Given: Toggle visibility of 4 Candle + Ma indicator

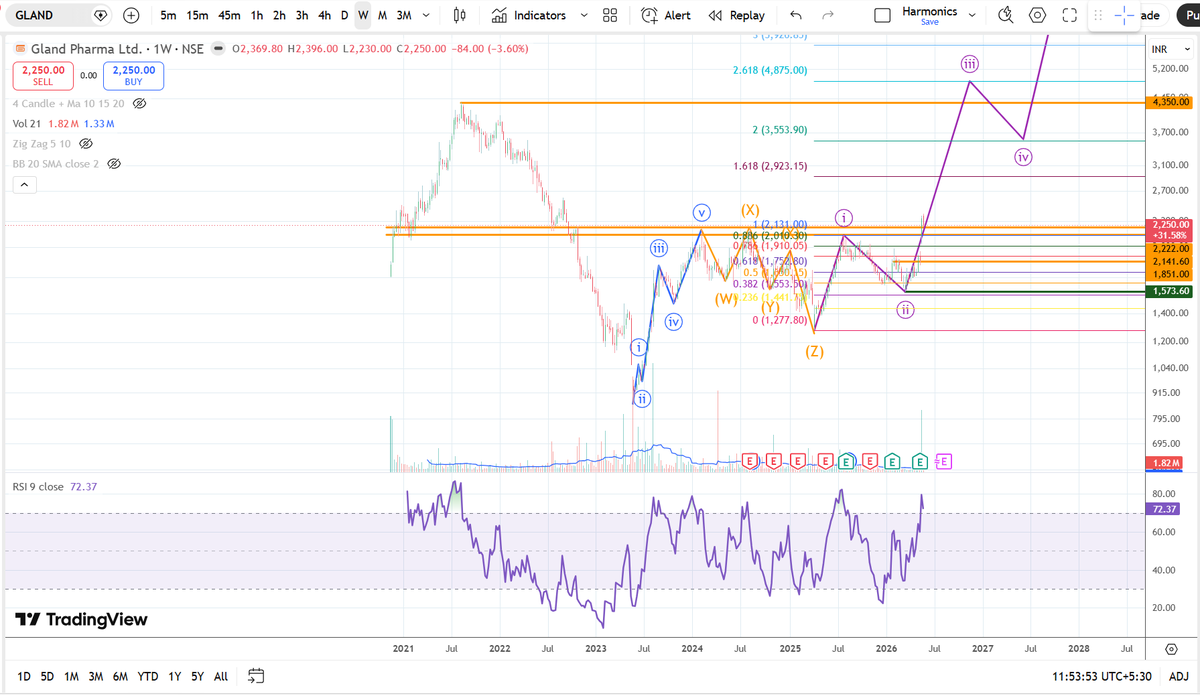Looking at the screenshot, I should point(139,103).
